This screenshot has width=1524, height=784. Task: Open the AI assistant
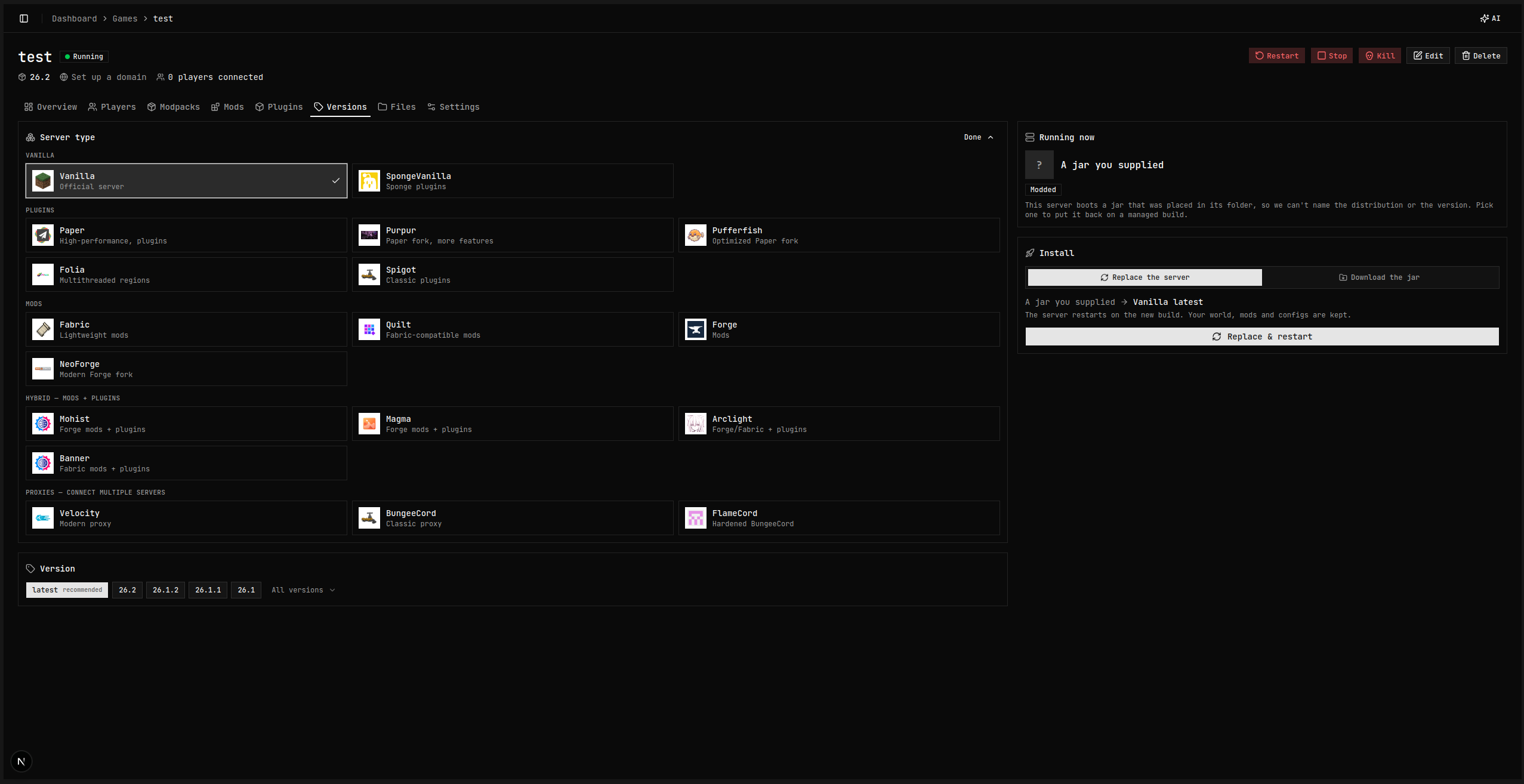pyautogui.click(x=1490, y=18)
